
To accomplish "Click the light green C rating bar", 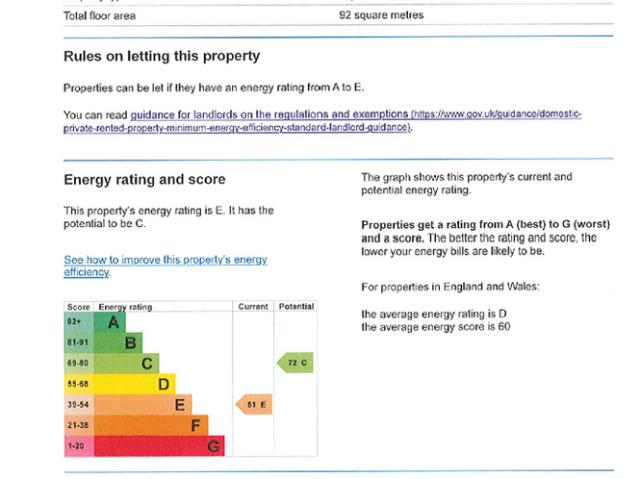I will (140, 362).
